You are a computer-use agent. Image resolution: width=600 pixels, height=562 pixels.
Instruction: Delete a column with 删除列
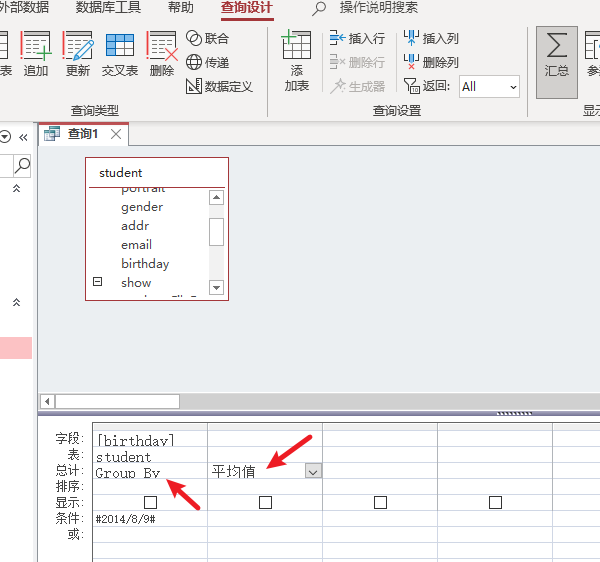(431, 62)
